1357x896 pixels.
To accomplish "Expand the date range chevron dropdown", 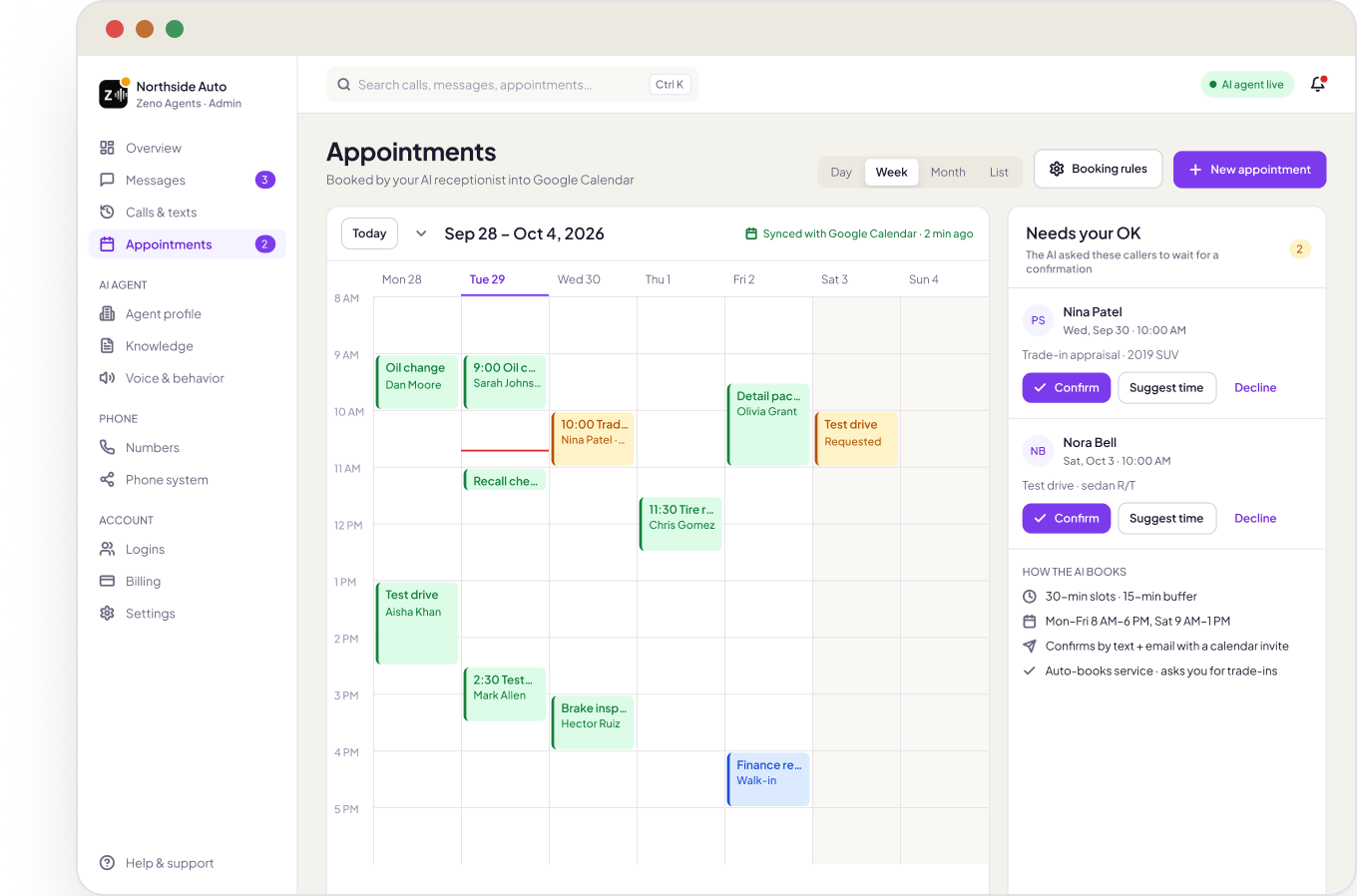I will [421, 233].
